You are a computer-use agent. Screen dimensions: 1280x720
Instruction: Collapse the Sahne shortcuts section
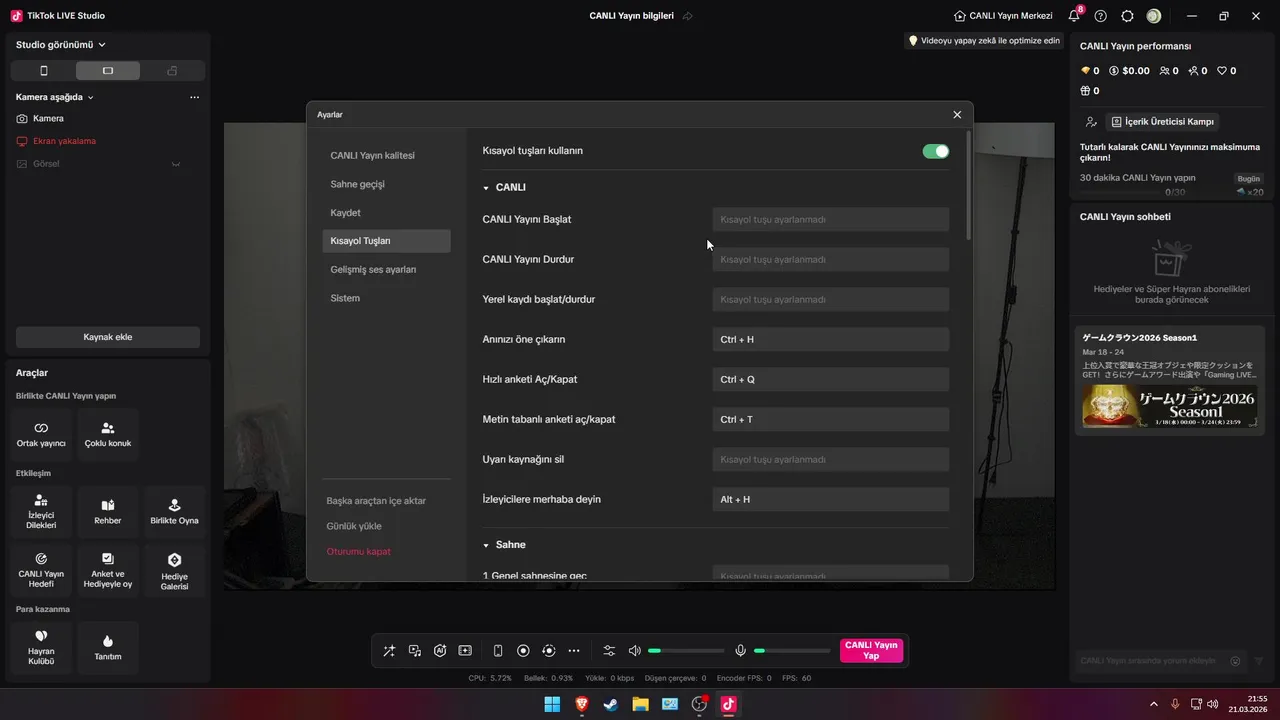[486, 545]
